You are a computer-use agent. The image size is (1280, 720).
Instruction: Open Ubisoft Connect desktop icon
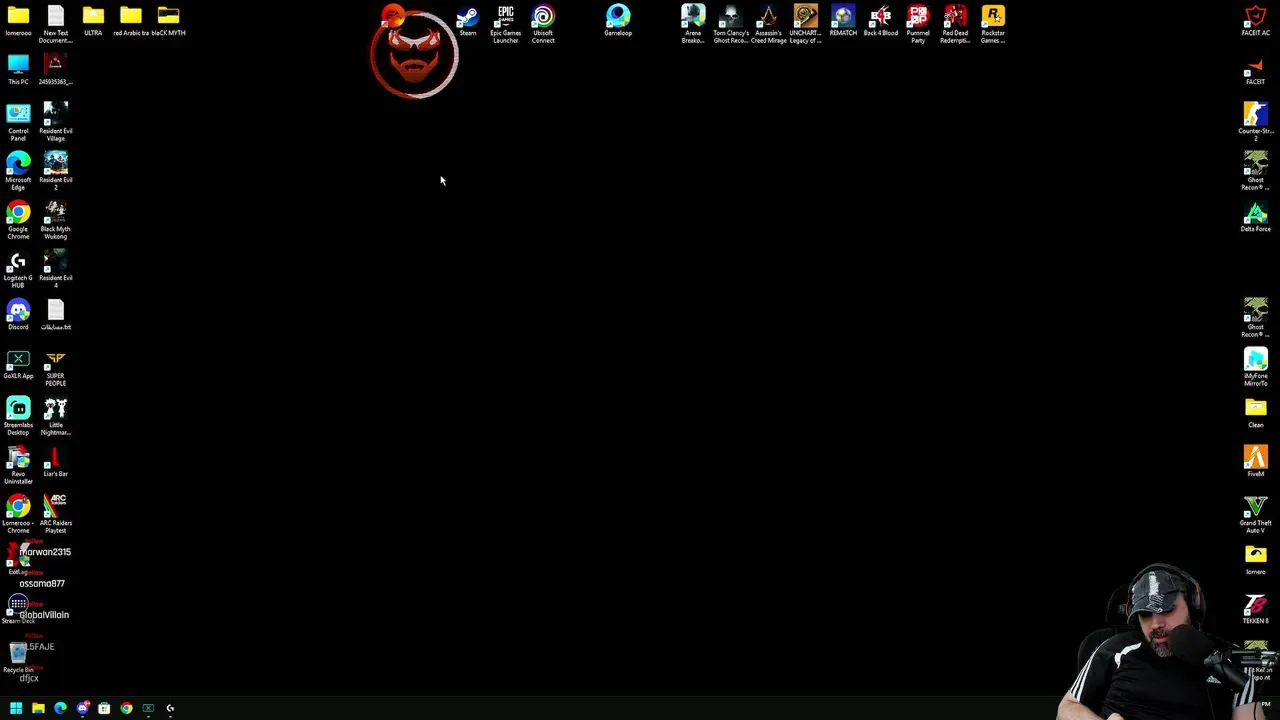click(x=543, y=24)
